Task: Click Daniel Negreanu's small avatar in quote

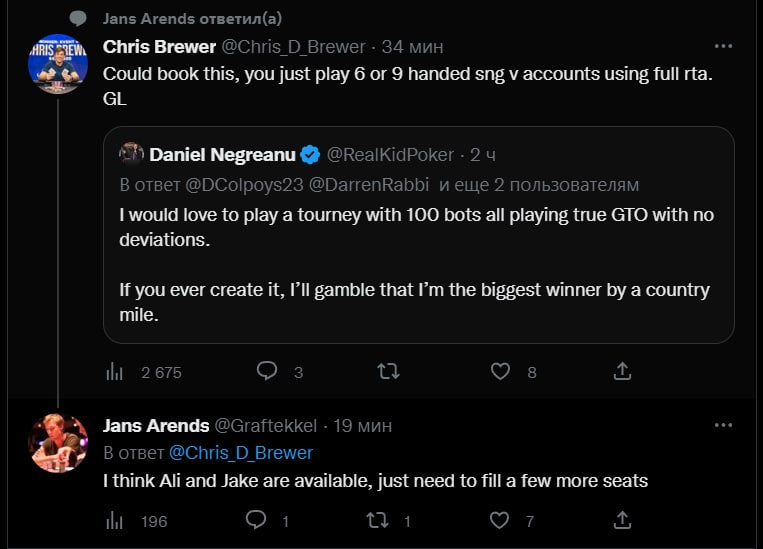Action: tap(131, 154)
